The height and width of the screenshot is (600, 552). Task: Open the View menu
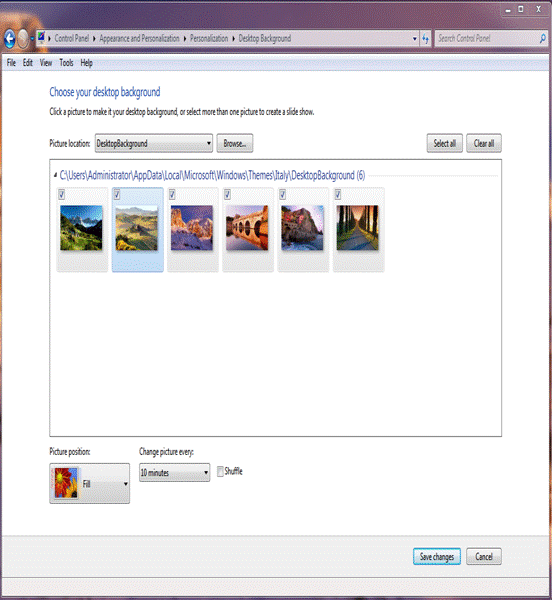coord(46,63)
